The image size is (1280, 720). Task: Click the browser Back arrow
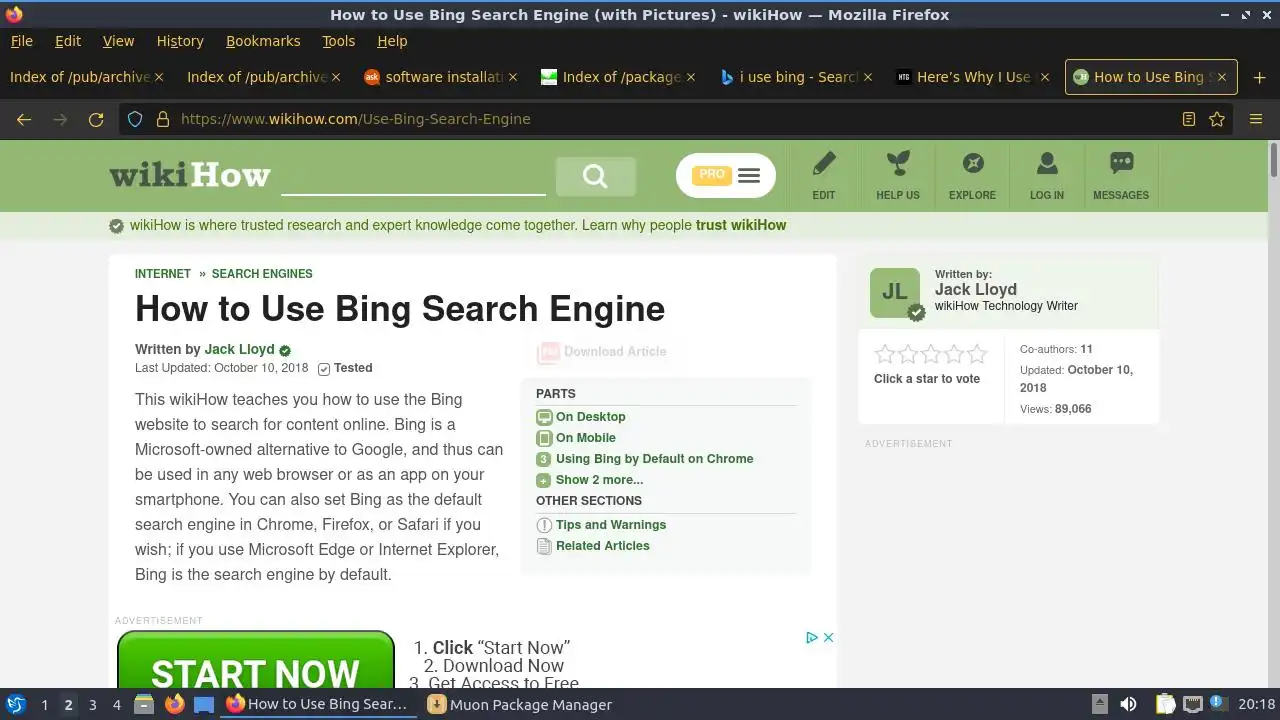tap(24, 119)
